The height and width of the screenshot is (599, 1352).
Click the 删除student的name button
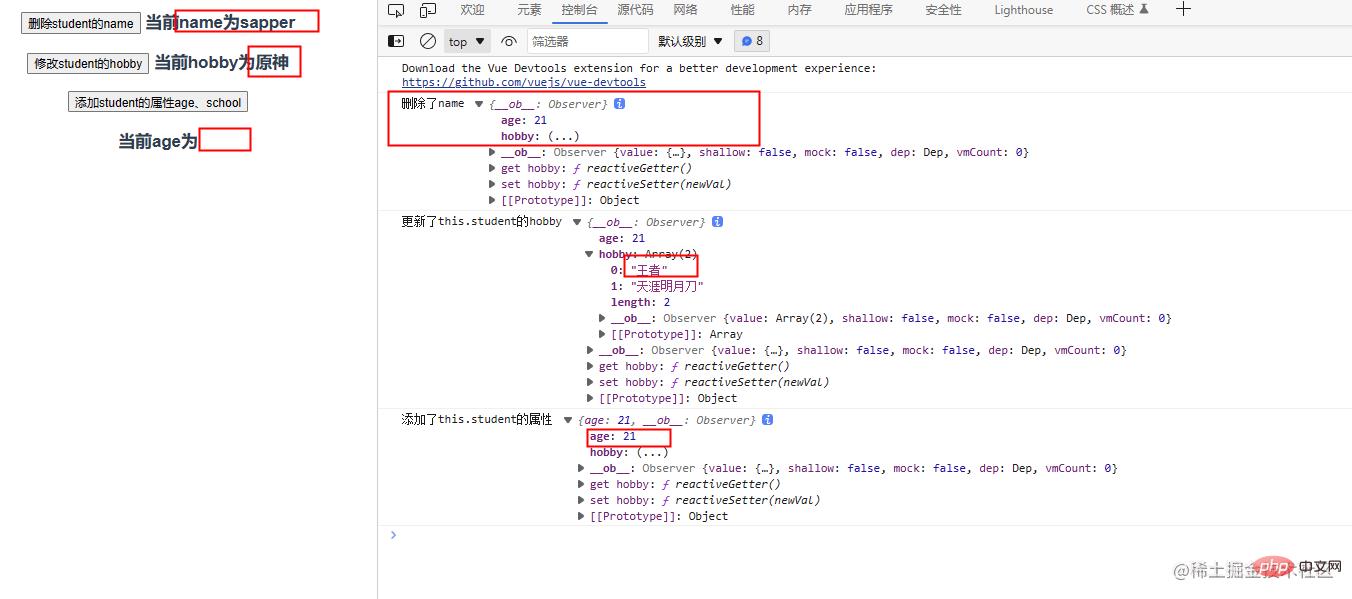point(81,24)
